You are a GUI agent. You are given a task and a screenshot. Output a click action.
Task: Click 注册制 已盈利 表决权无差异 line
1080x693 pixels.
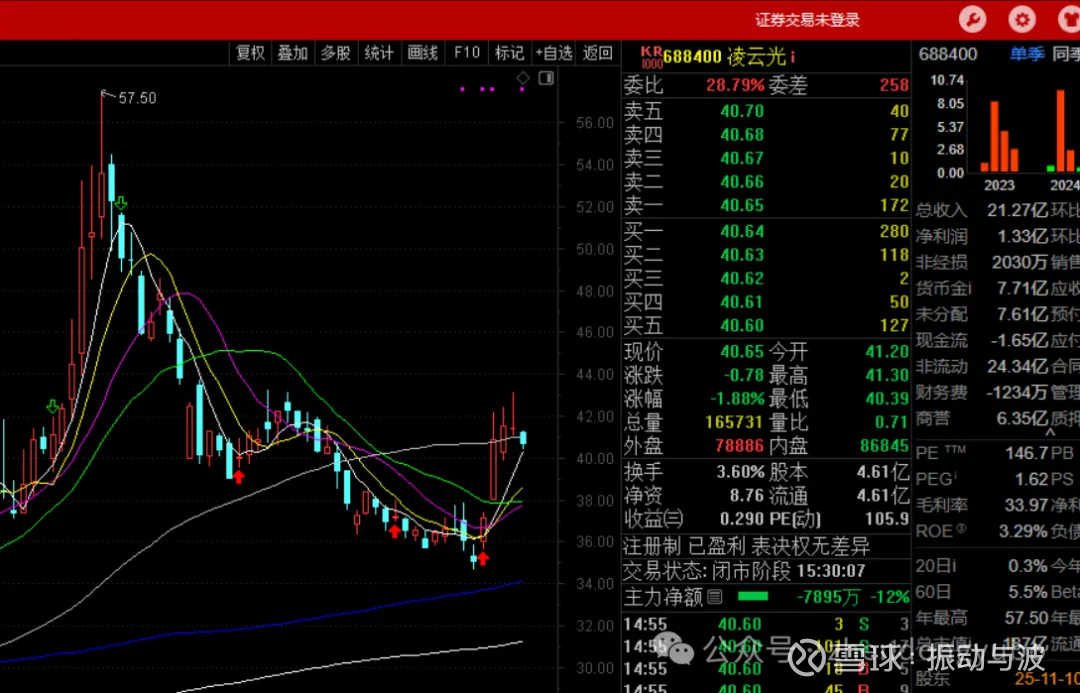point(747,547)
